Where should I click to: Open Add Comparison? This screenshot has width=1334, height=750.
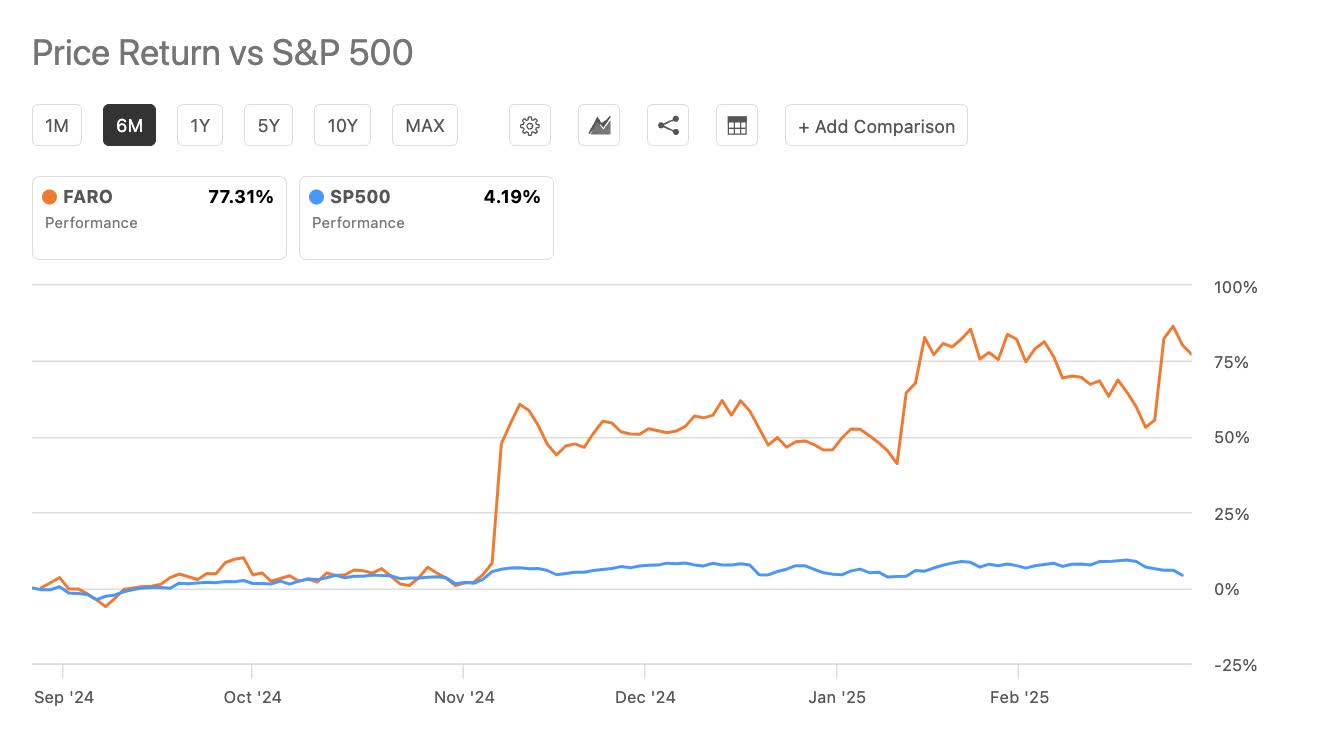click(x=875, y=125)
